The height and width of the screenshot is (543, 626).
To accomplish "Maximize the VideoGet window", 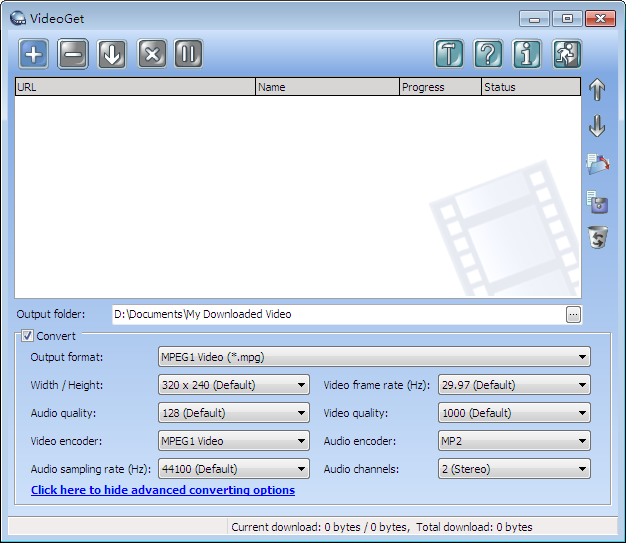I will pyautogui.click(x=567, y=19).
